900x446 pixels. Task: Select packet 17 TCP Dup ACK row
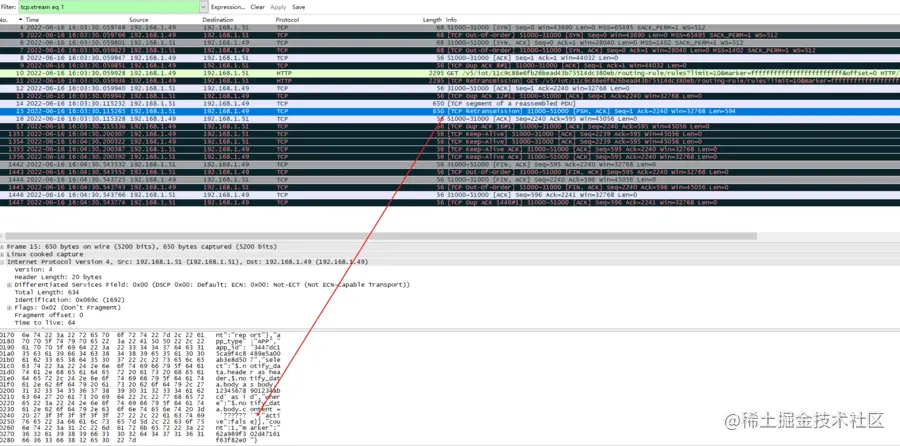pyautogui.click(x=450, y=126)
